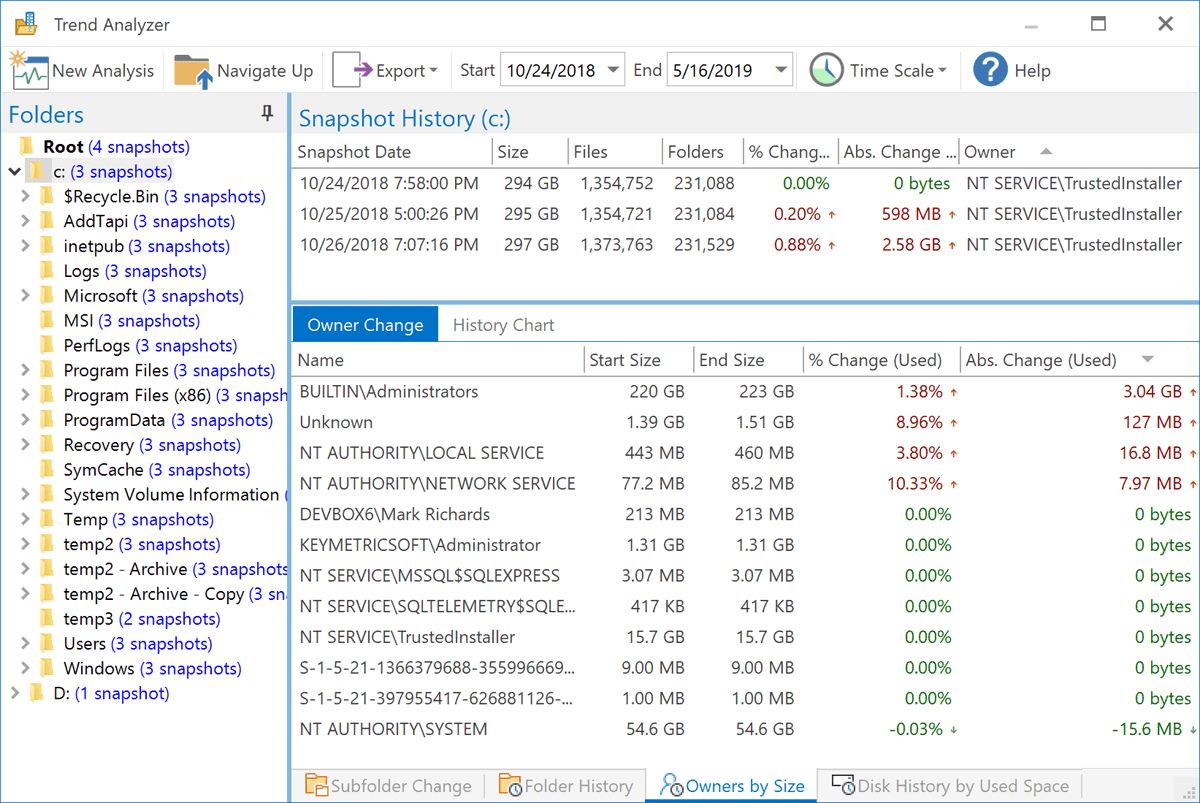Sort by Owner column header
1200x803 pixels.
[1078, 152]
